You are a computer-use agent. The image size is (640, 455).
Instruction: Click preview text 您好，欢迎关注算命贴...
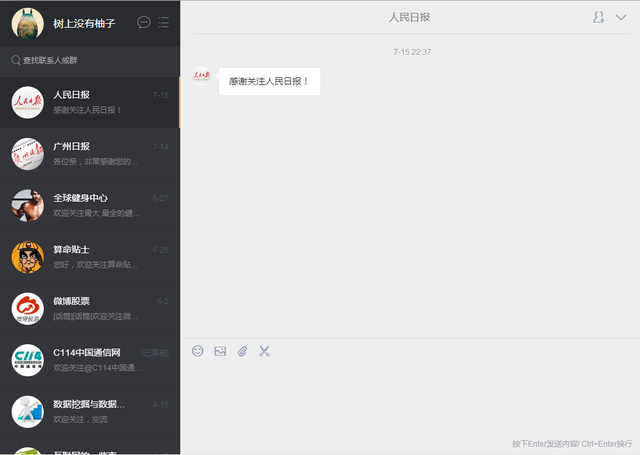(96, 265)
